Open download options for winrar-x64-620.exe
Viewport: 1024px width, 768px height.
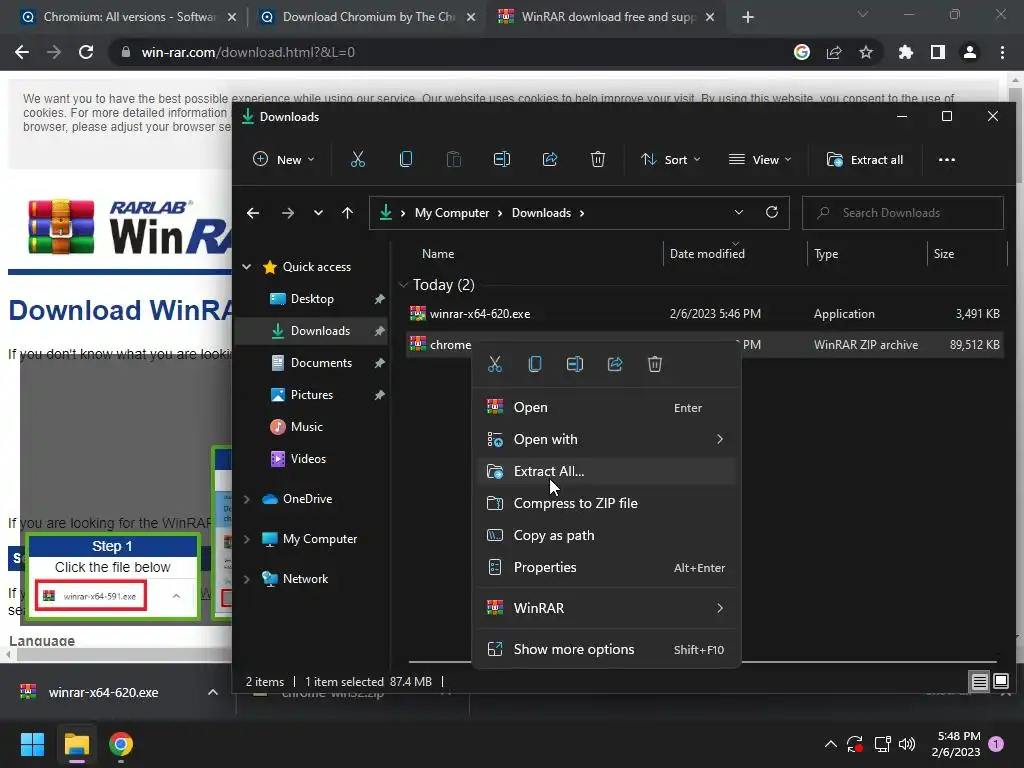pos(213,692)
